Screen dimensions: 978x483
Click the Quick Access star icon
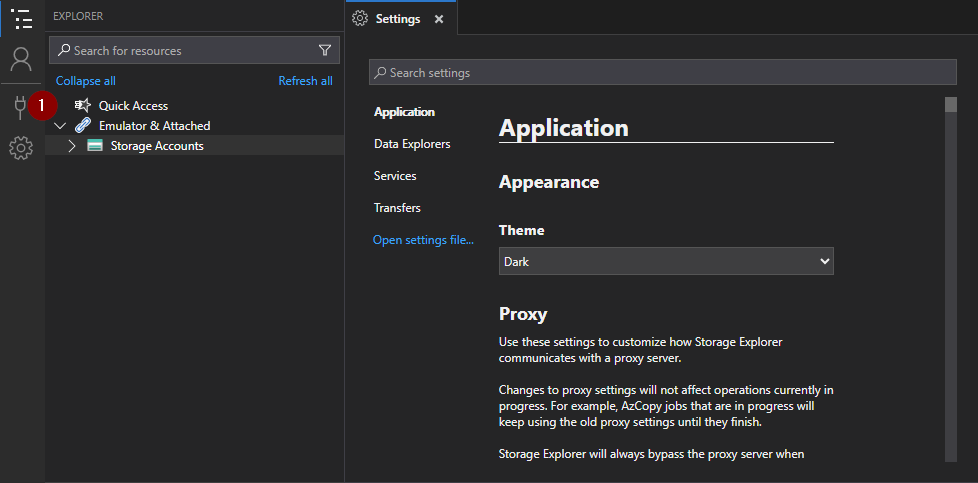tap(82, 105)
